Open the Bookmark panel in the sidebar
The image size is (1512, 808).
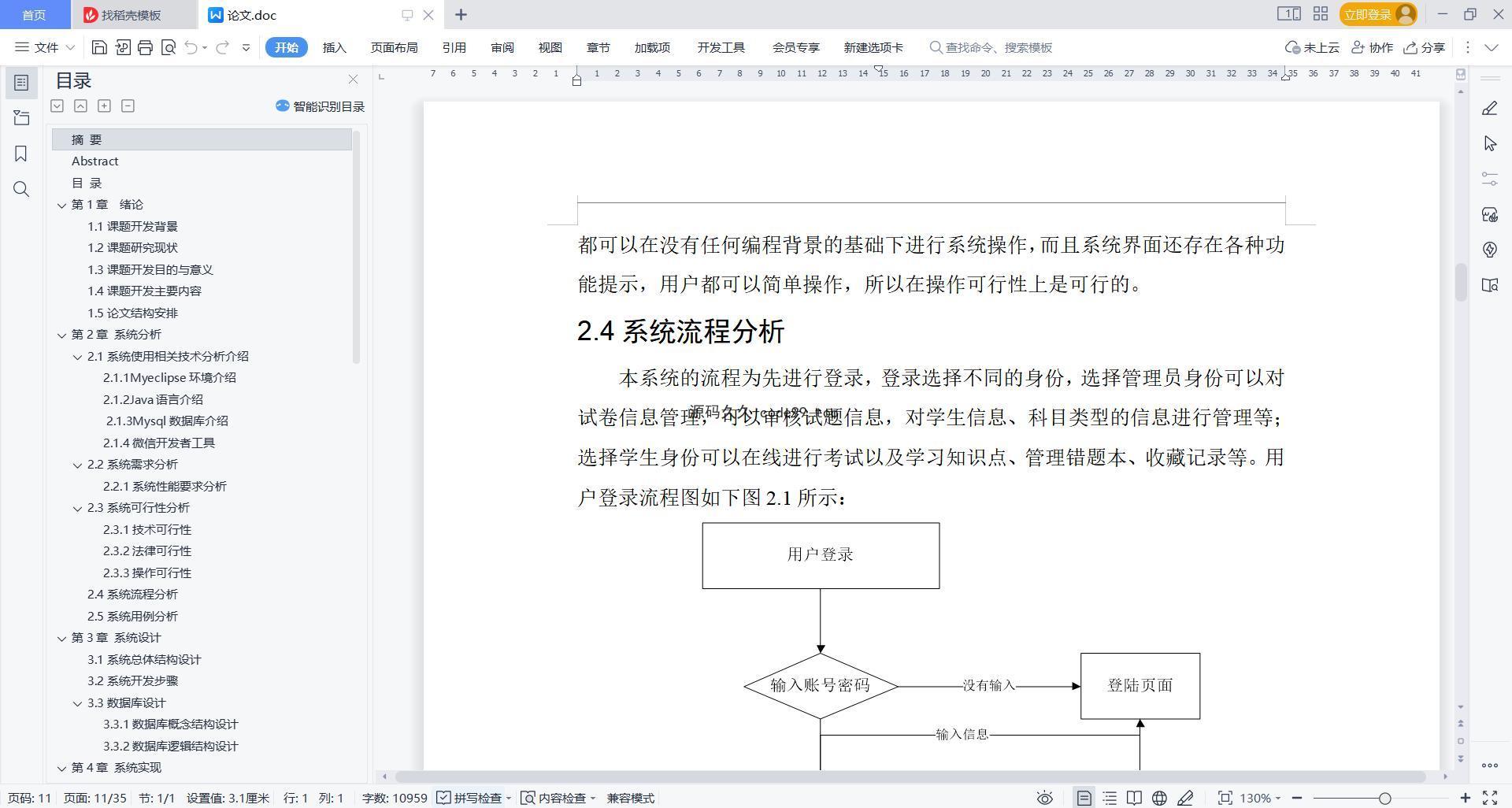[x=21, y=154]
